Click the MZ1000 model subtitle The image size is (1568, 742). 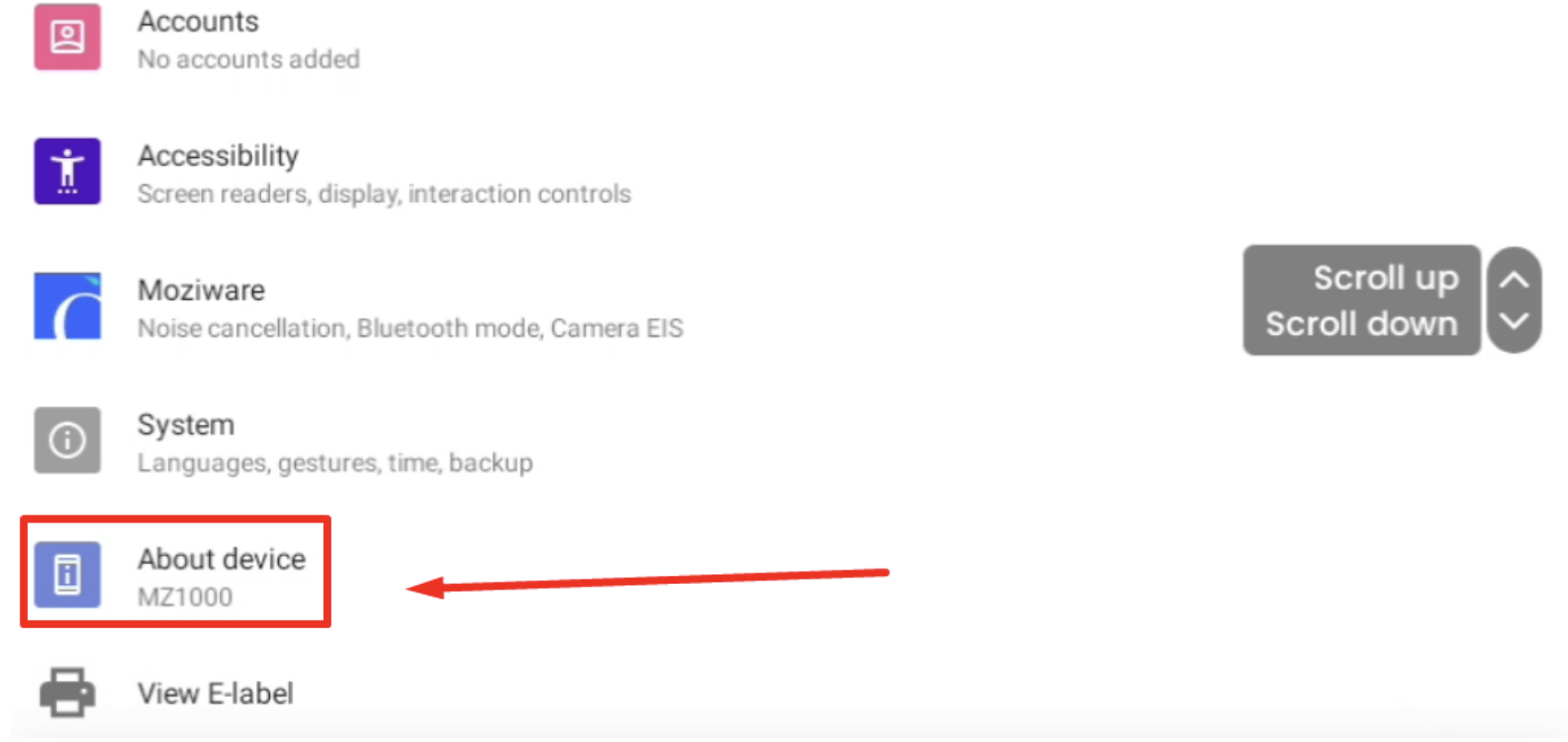click(x=185, y=597)
